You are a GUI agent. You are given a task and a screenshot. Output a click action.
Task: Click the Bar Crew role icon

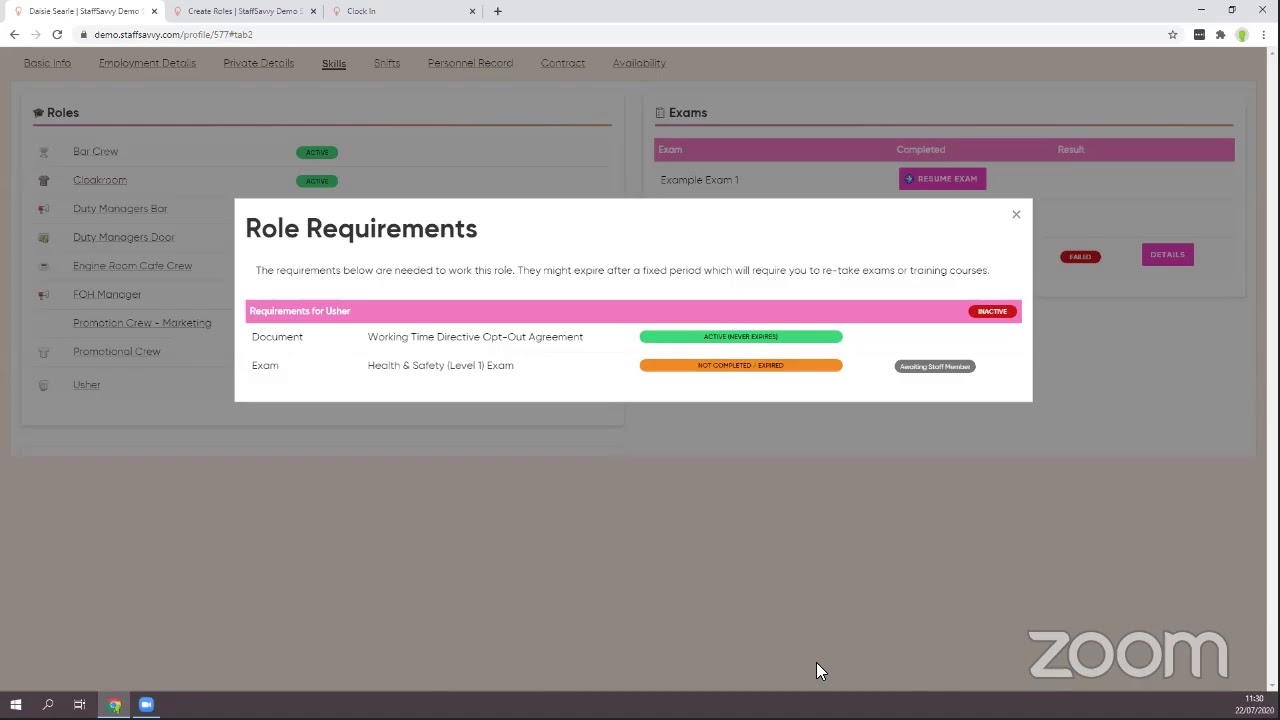click(x=43, y=152)
